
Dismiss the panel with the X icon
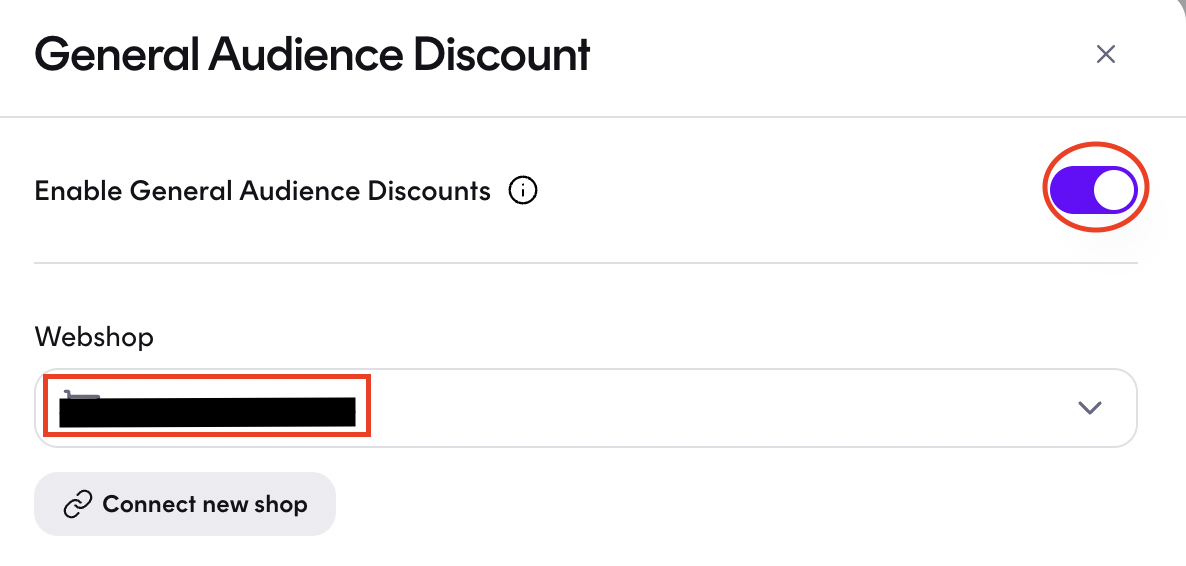click(x=1106, y=54)
